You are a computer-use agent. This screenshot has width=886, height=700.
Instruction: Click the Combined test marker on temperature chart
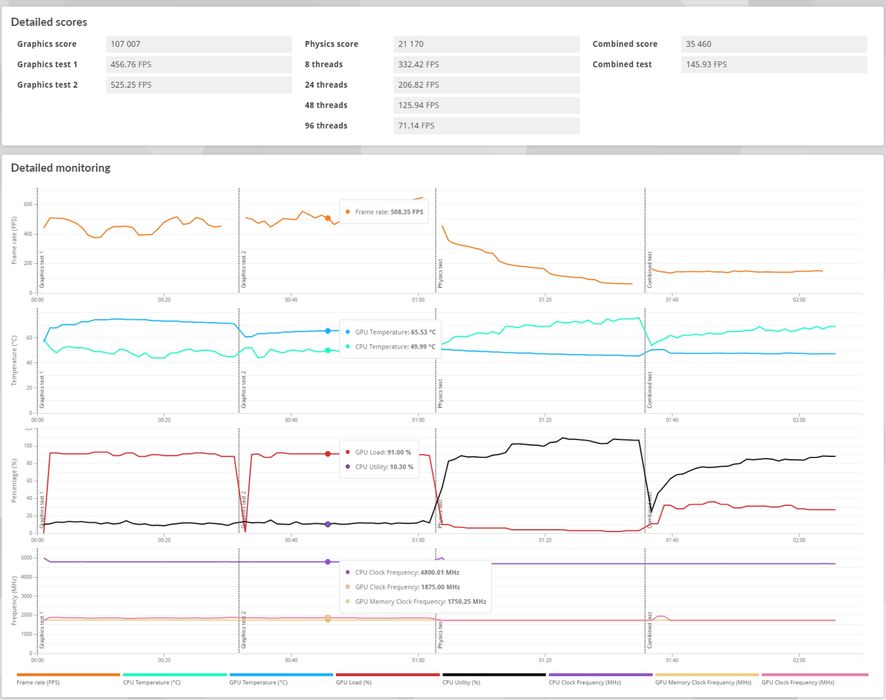(649, 390)
